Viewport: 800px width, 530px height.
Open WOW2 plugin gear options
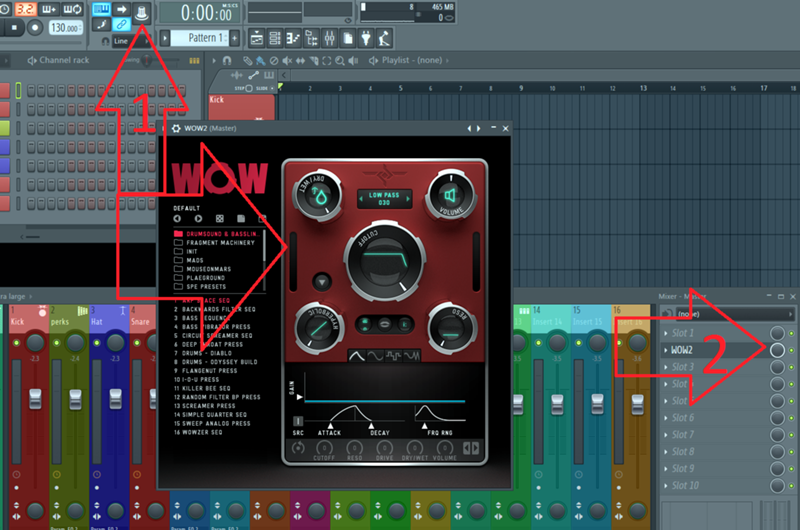(176, 128)
